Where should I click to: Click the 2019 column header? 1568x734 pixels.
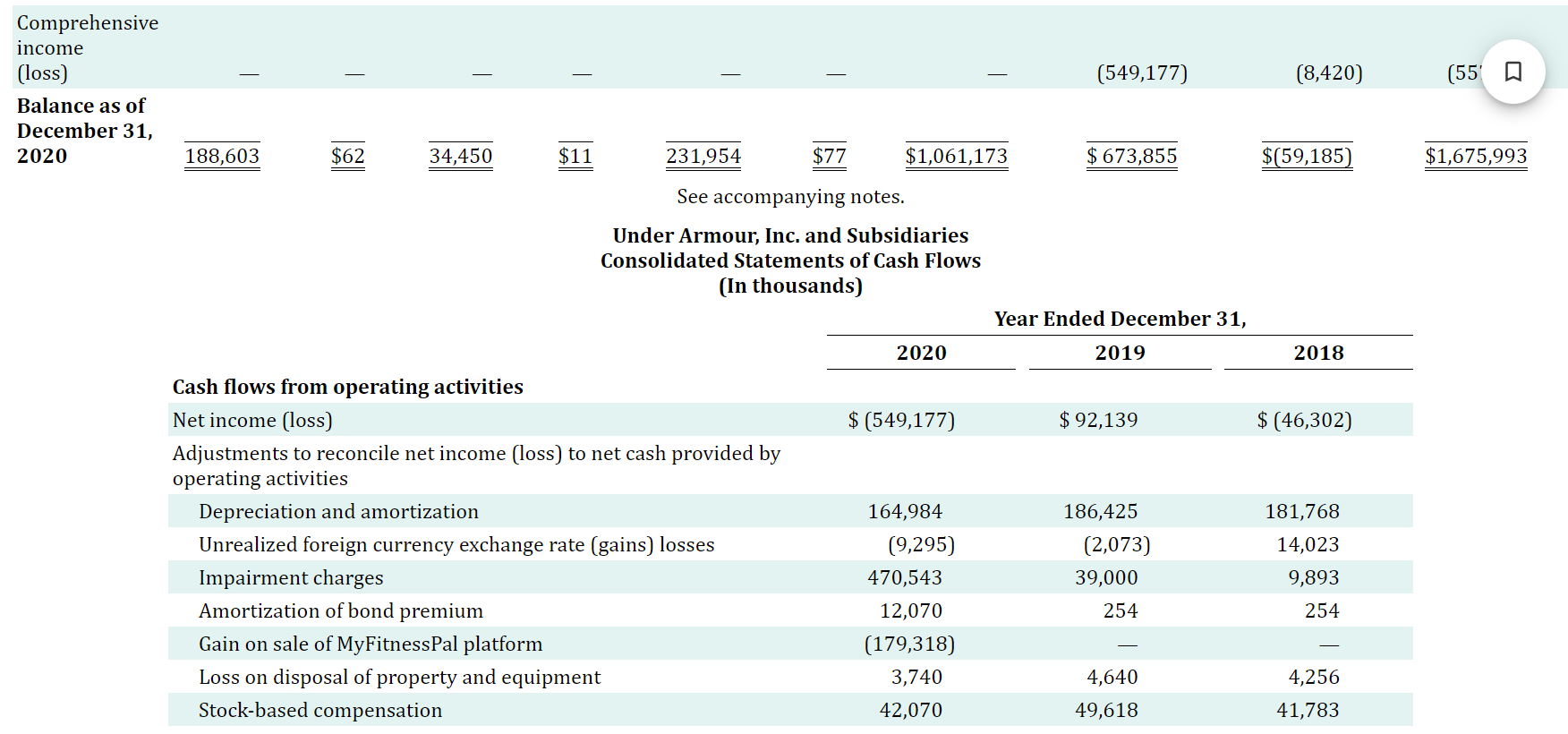coord(1120,353)
